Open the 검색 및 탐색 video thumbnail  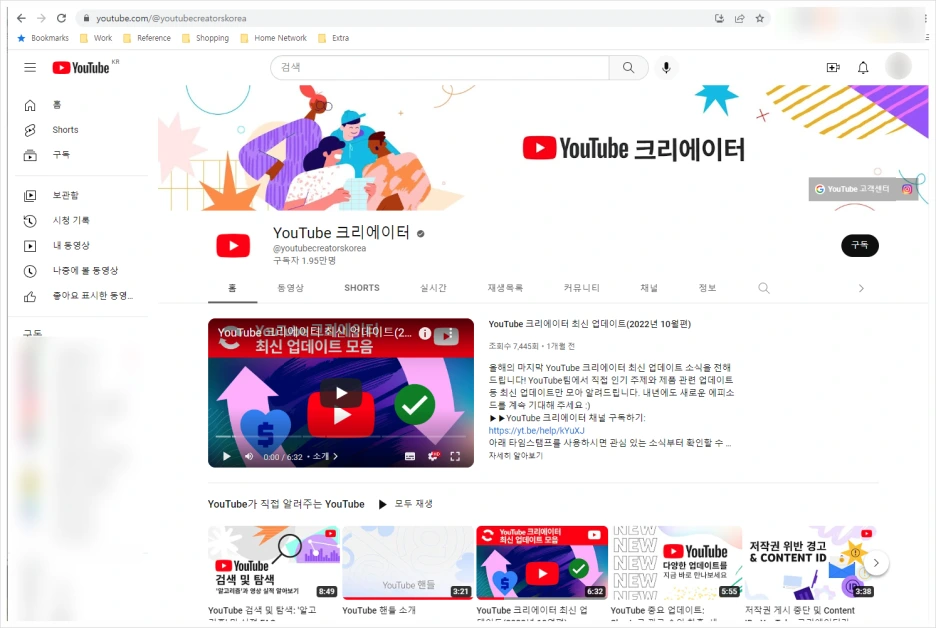pyautogui.click(x=273, y=562)
